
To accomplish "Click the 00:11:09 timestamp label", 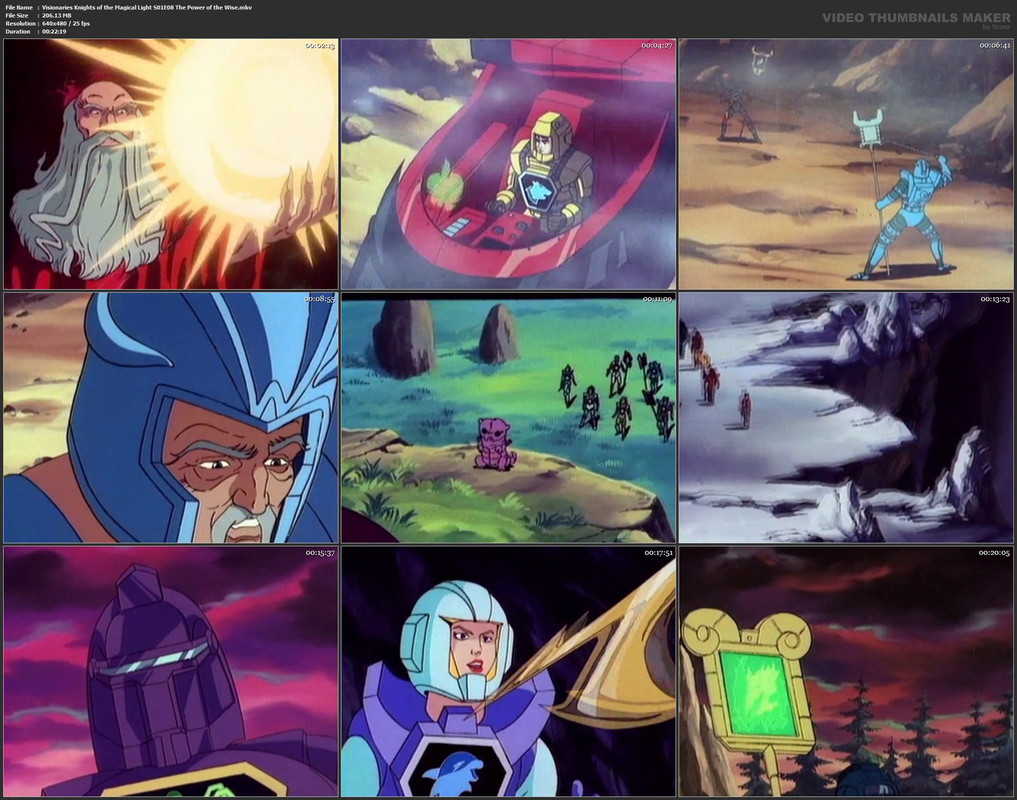I will [658, 299].
